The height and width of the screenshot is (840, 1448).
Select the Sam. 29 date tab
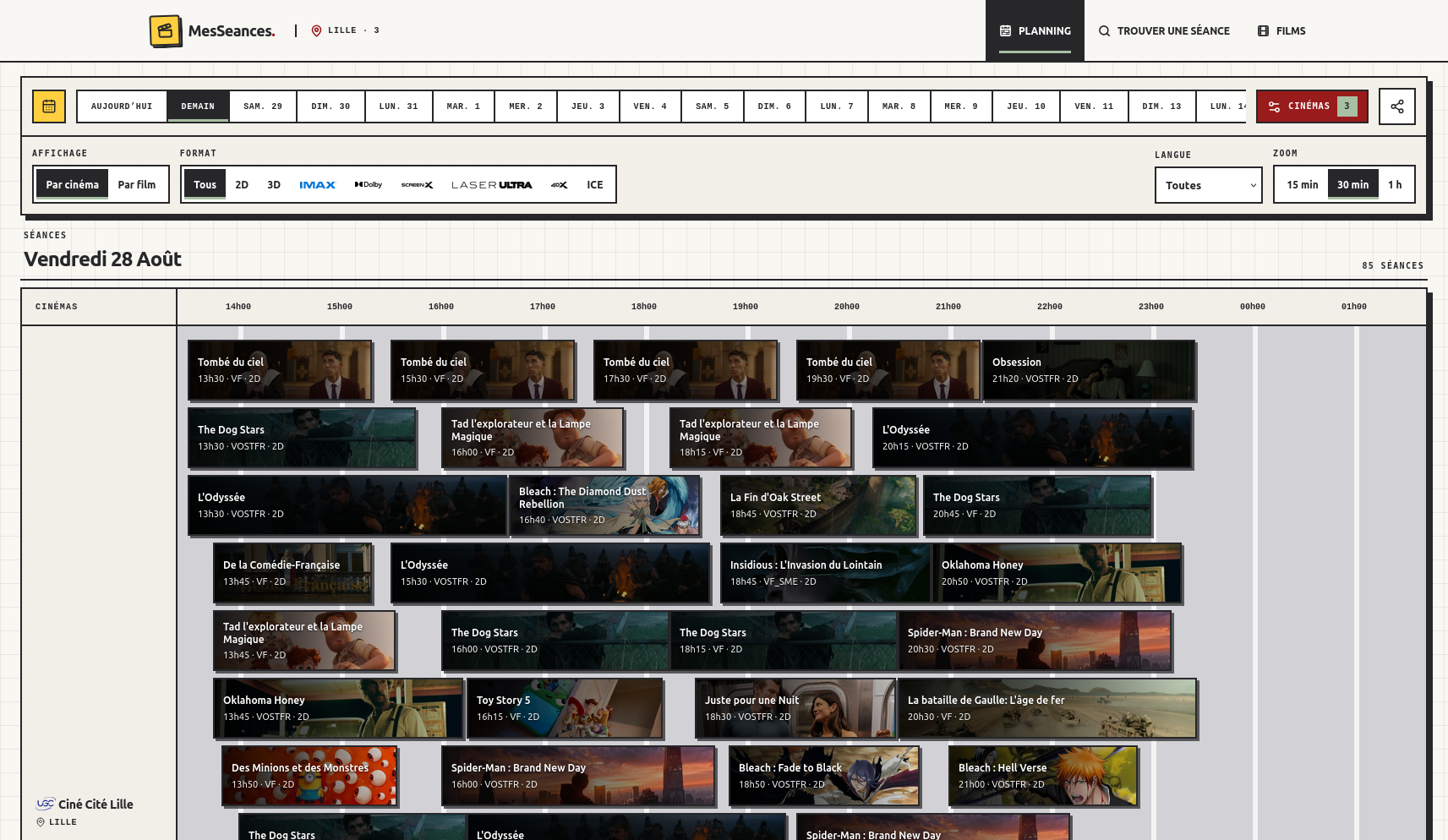263,106
